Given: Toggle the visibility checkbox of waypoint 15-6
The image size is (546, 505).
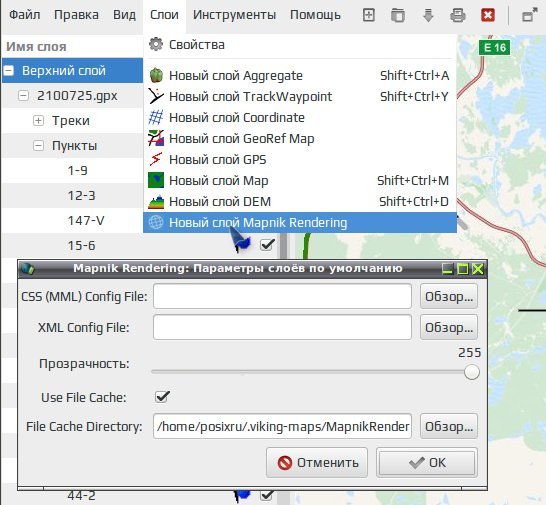Looking at the screenshot, I should [267, 245].
